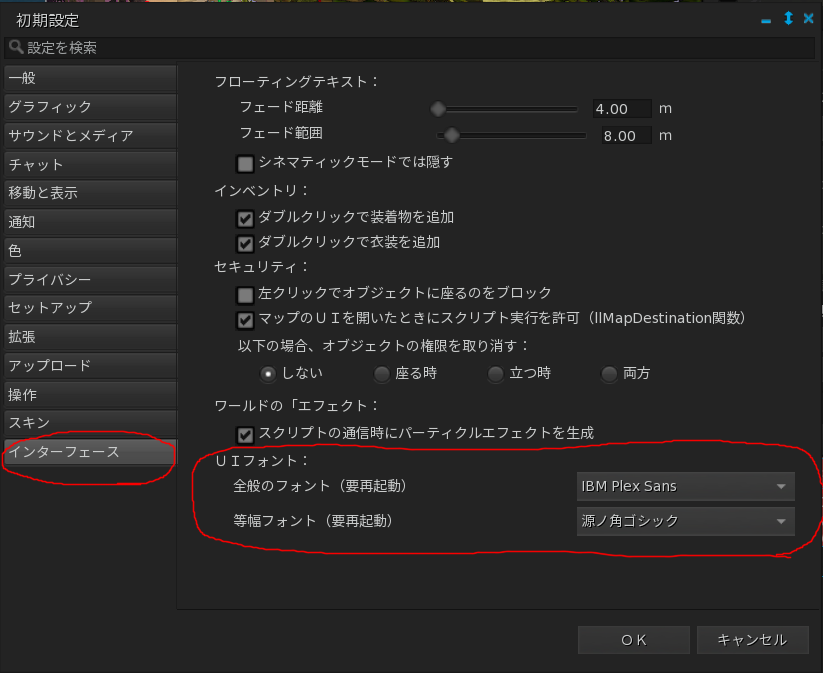Select the 座る時 radio button
823x673 pixels.
pos(382,374)
